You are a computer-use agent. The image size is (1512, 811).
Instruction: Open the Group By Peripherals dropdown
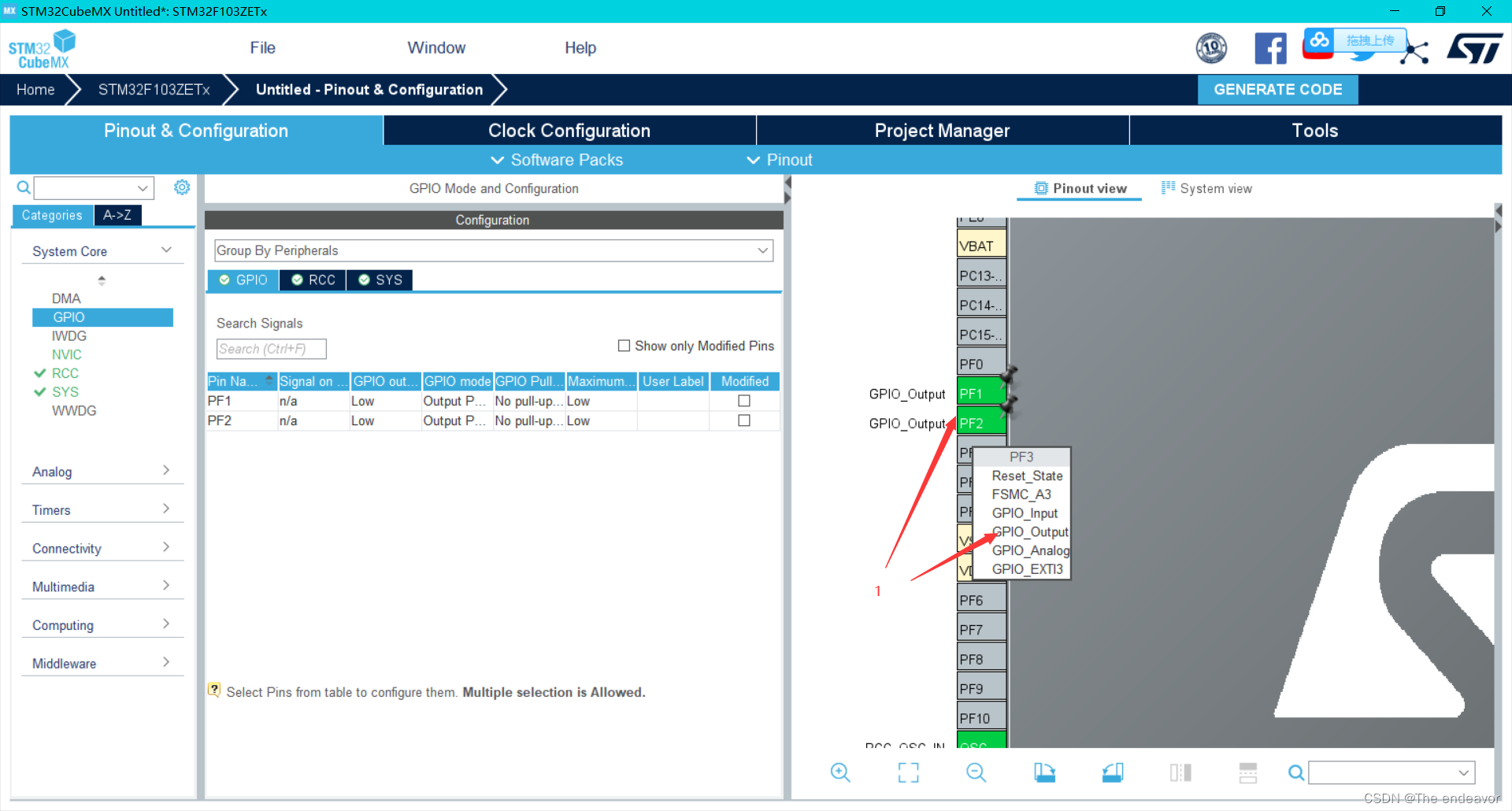click(493, 250)
